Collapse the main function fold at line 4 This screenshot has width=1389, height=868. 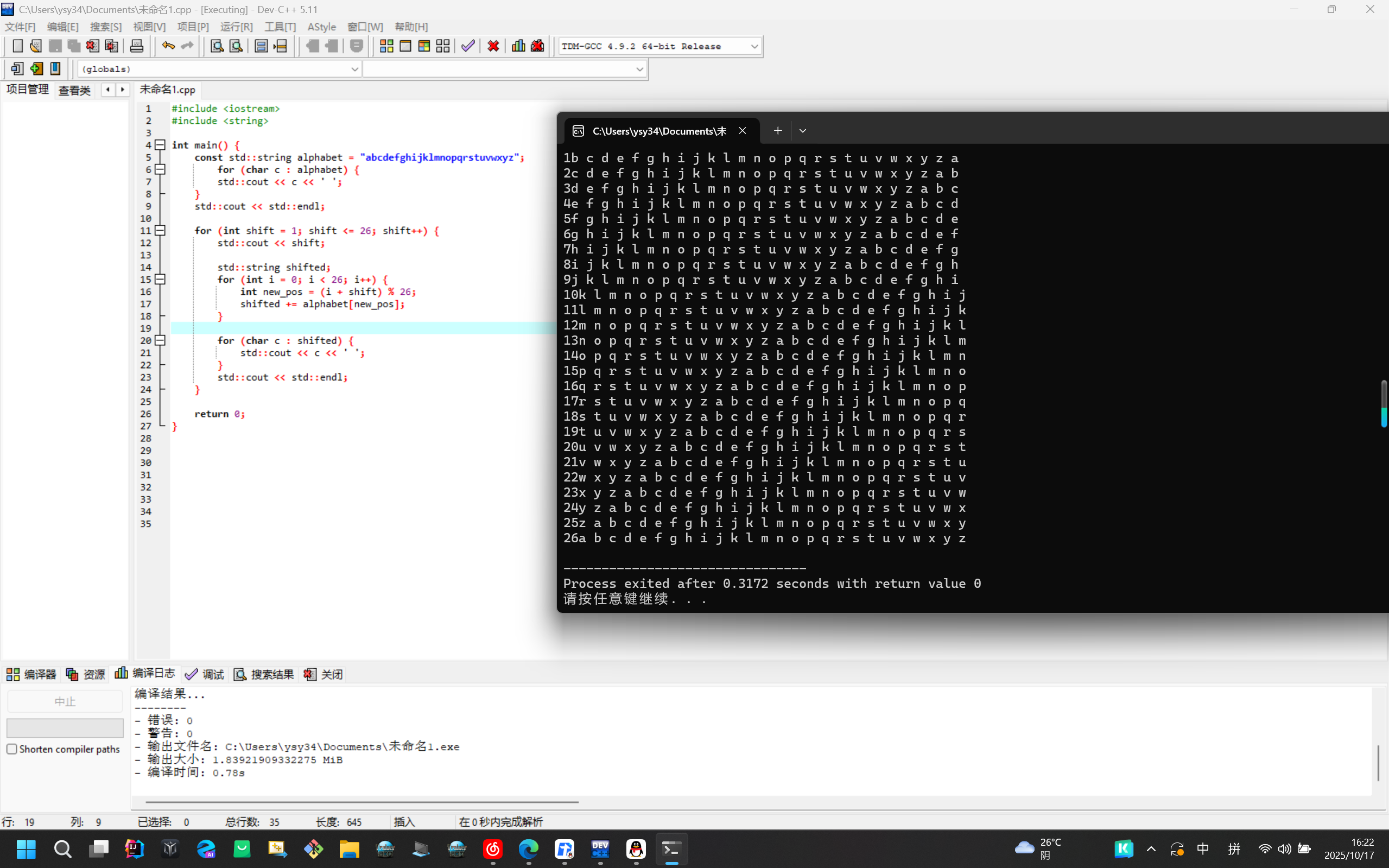[161, 144]
